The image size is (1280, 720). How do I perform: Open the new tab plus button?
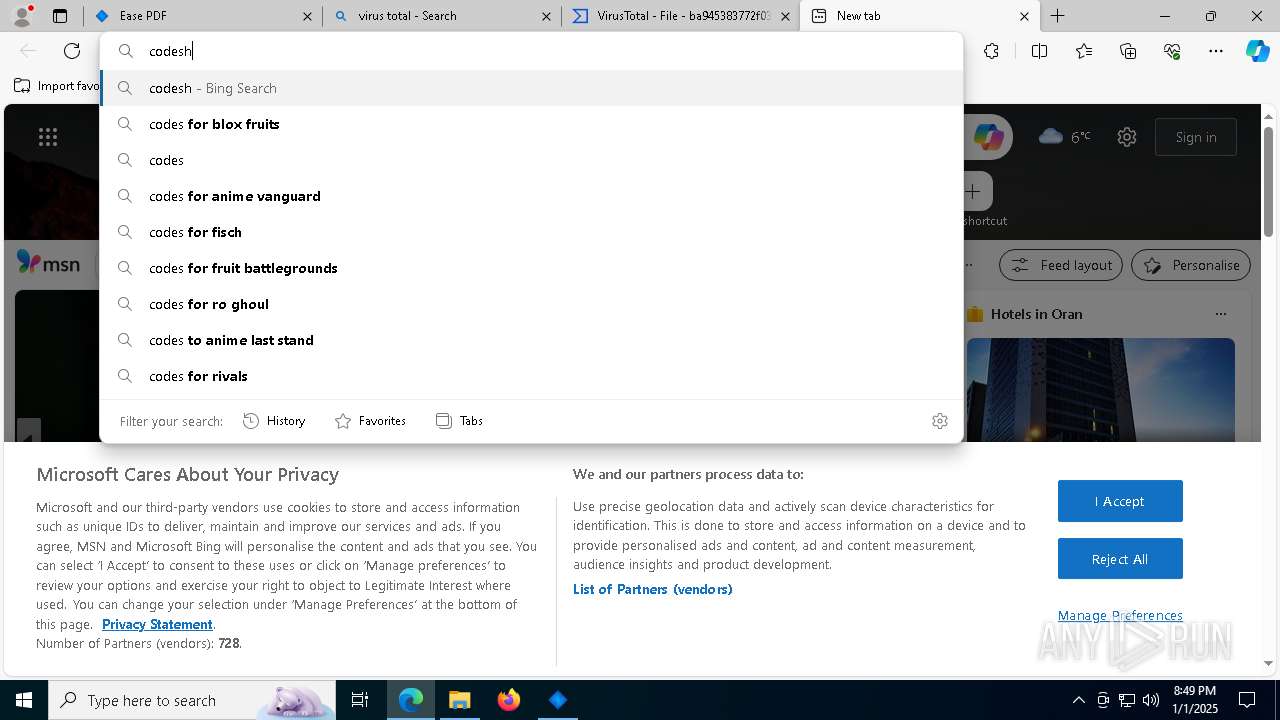pos(1057,16)
